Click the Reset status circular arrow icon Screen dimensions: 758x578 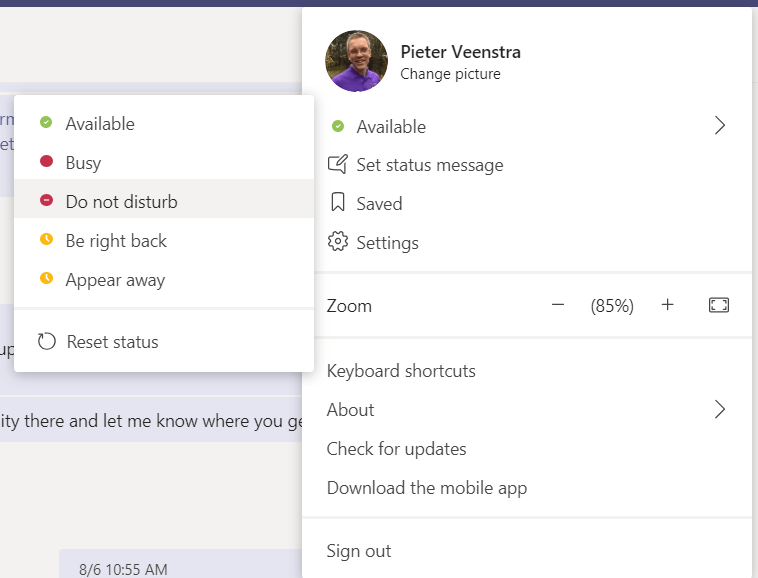(x=47, y=341)
